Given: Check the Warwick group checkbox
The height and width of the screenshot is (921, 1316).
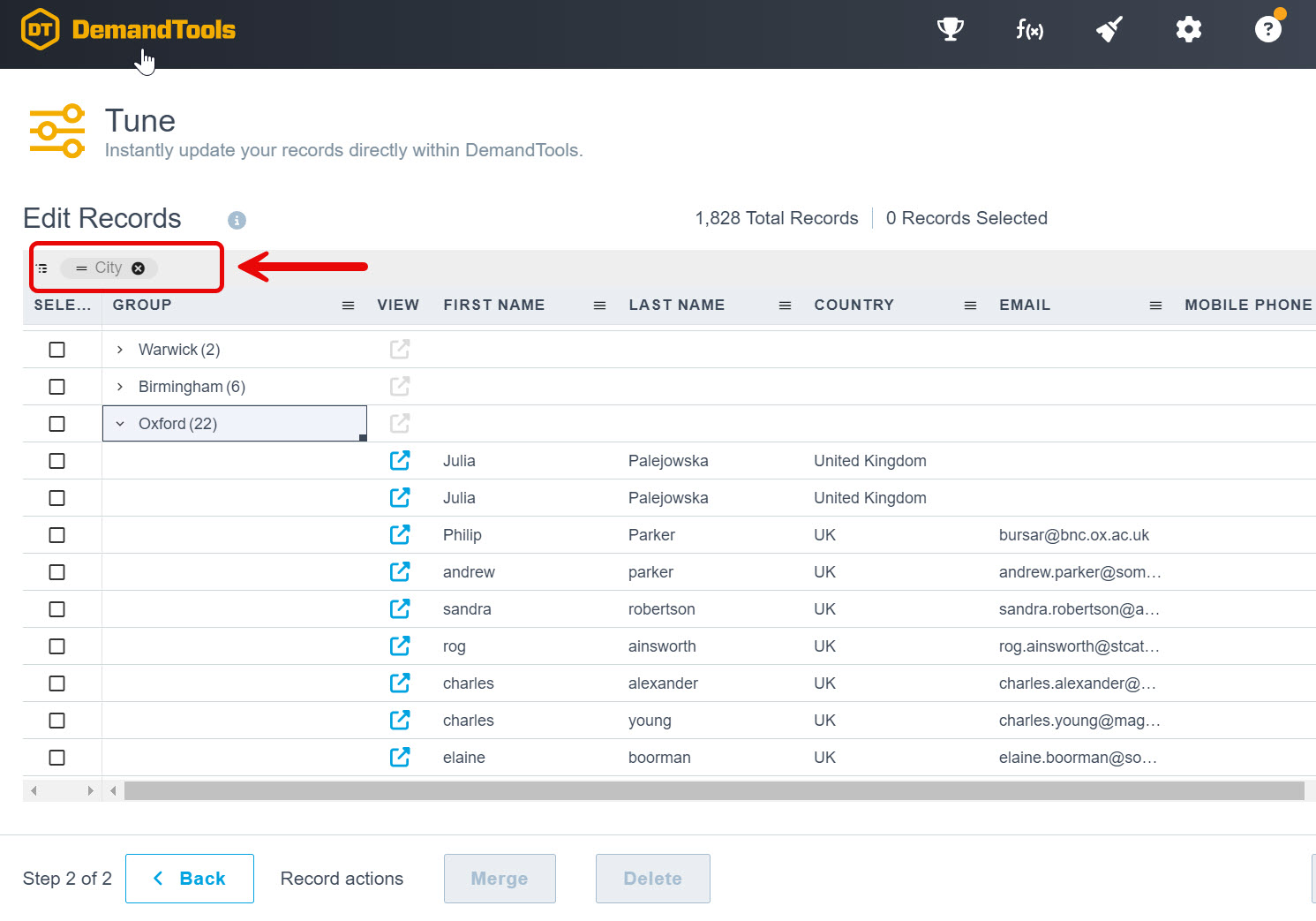Looking at the screenshot, I should click(x=57, y=350).
